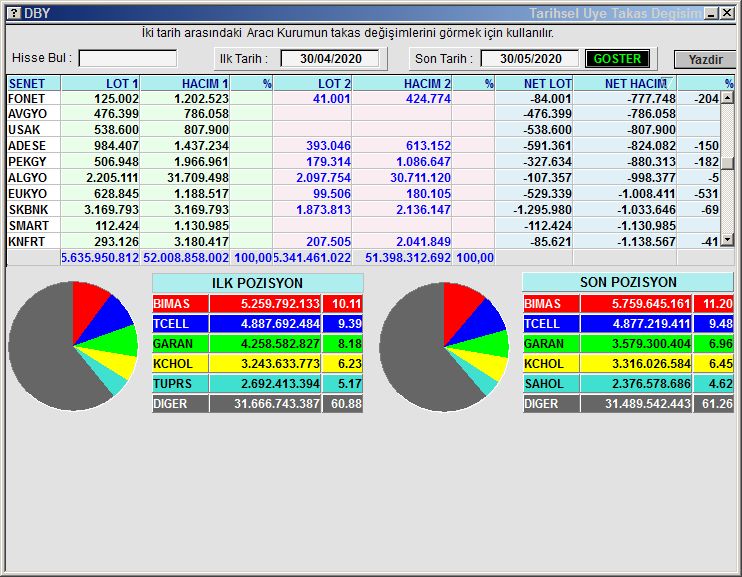Click gray DIGER in ILK POZISYON
The image size is (742, 577).
click(x=180, y=404)
